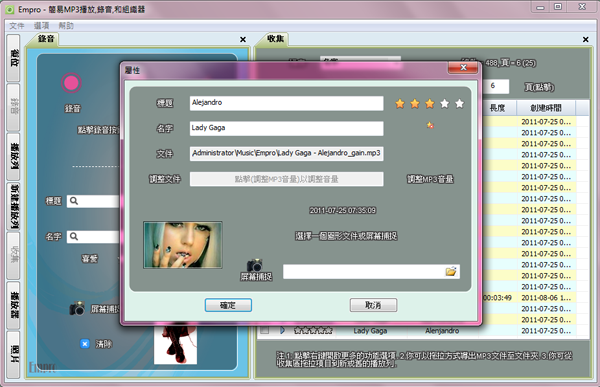Screen dimensions: 600x387
Task: Click the 調整MP3音量 button
Action: point(430,179)
